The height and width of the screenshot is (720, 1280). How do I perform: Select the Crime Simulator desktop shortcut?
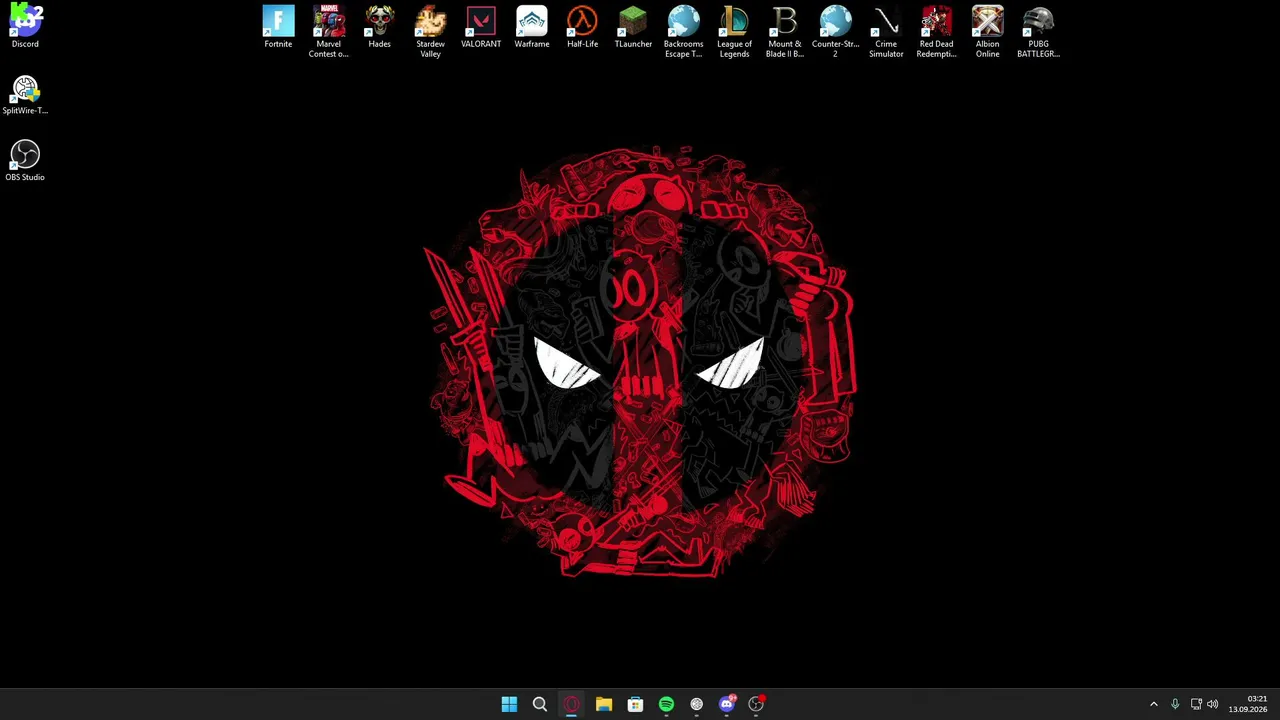point(886,31)
